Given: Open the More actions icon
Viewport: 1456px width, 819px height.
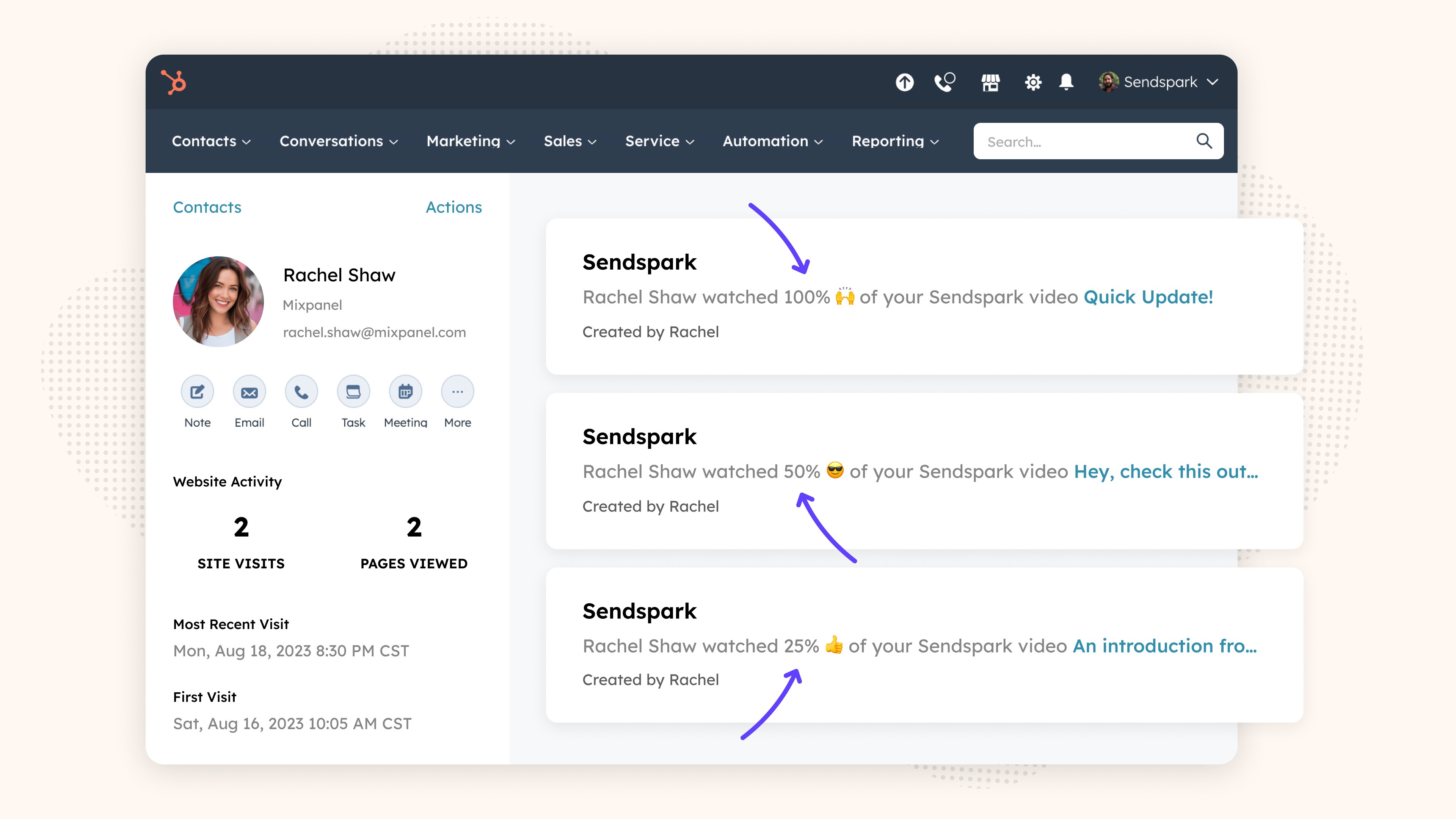Looking at the screenshot, I should coord(457,391).
